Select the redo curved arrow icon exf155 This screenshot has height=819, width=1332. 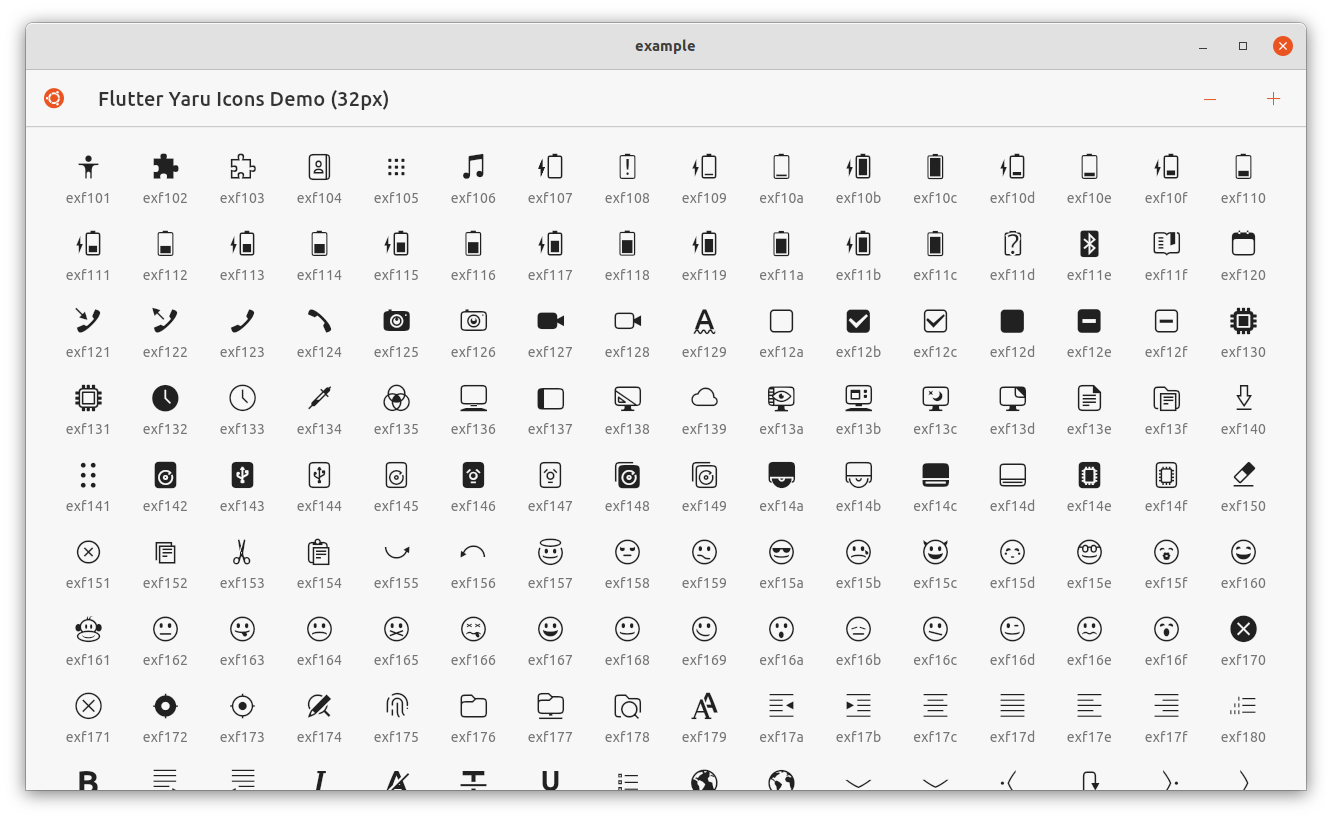point(396,551)
